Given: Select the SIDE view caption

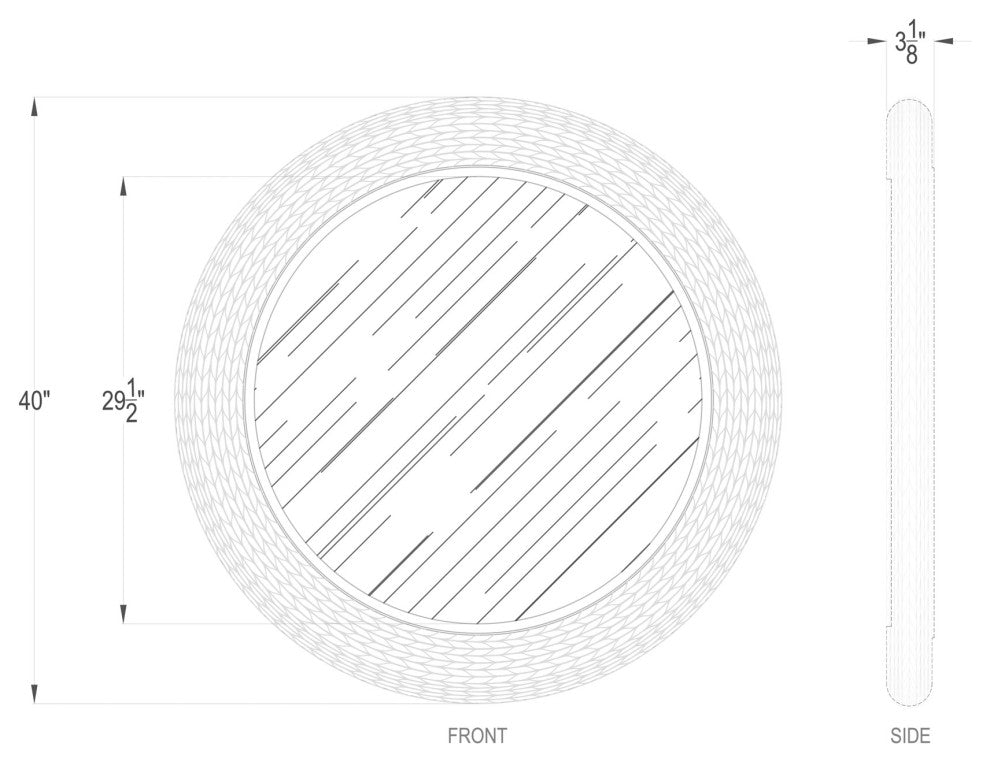Looking at the screenshot, I should 910,737.
